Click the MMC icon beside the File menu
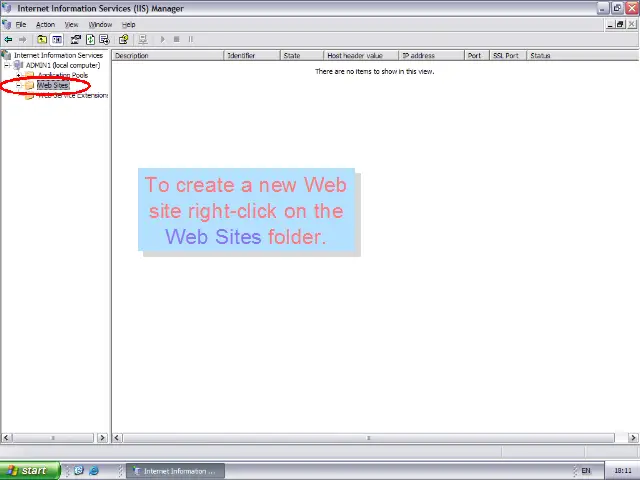The width and height of the screenshot is (640, 480). point(7,24)
